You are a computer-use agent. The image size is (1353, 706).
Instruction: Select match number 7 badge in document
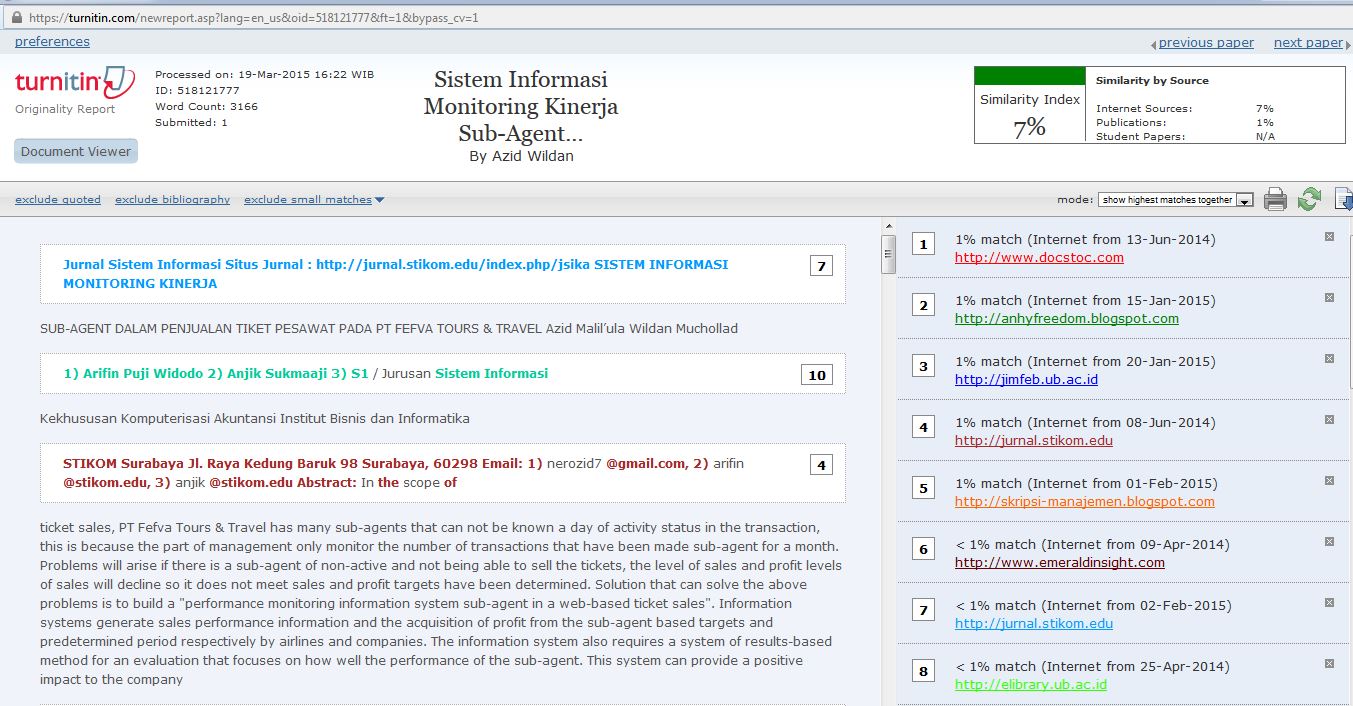(821, 266)
